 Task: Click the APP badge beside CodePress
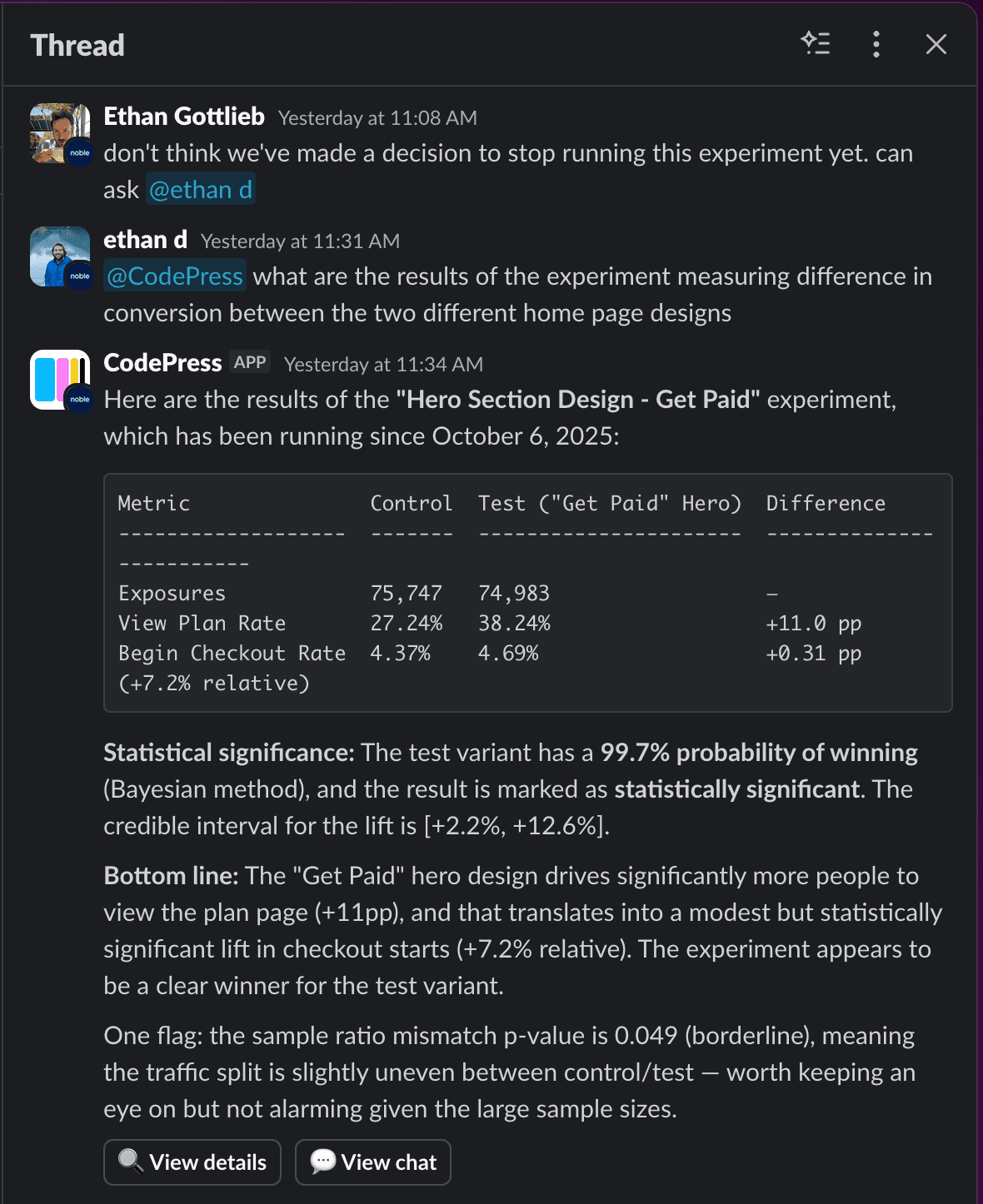click(x=250, y=361)
